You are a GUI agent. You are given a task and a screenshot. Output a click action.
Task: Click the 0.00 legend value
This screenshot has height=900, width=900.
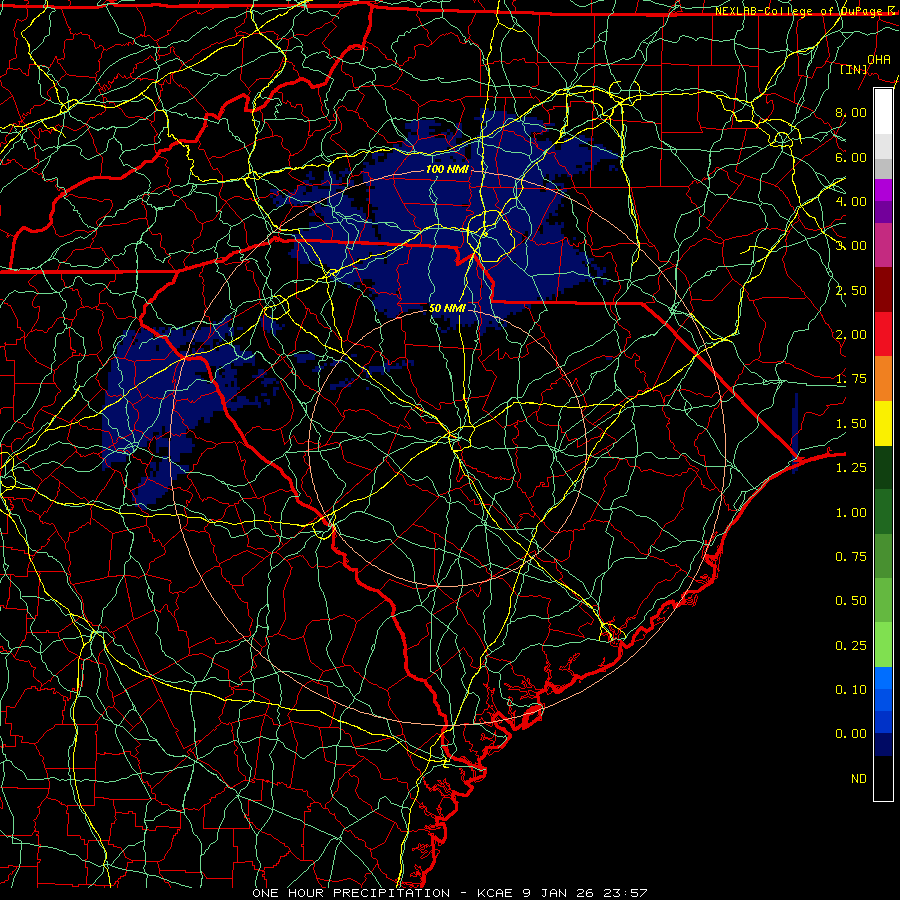pyautogui.click(x=851, y=734)
